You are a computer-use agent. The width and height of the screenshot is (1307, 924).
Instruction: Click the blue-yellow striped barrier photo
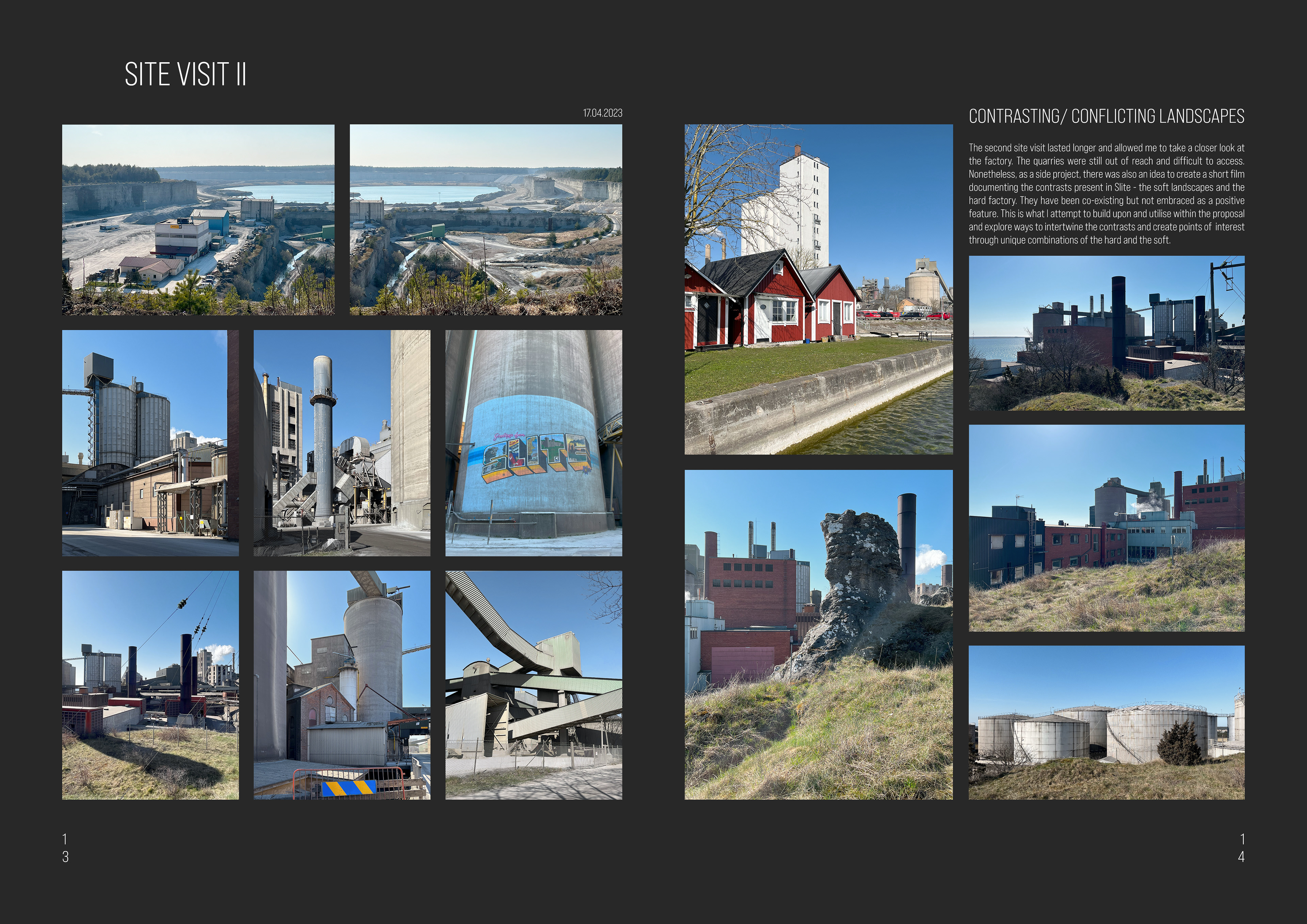click(341, 685)
